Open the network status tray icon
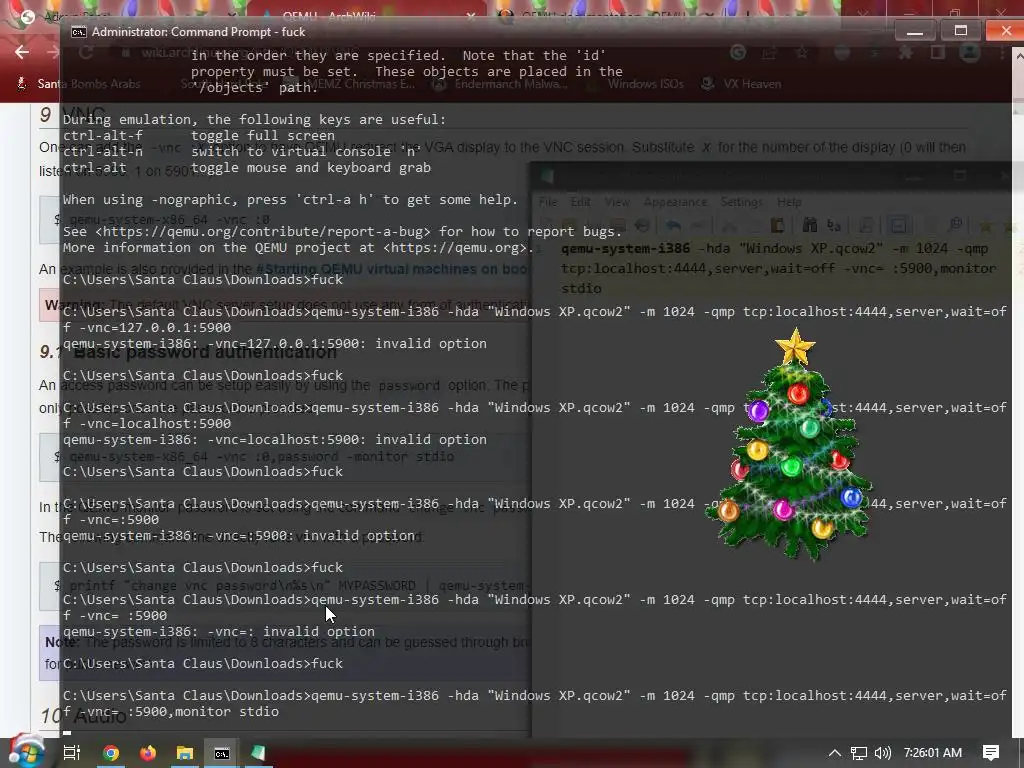The width and height of the screenshot is (1024, 768). pos(859,753)
